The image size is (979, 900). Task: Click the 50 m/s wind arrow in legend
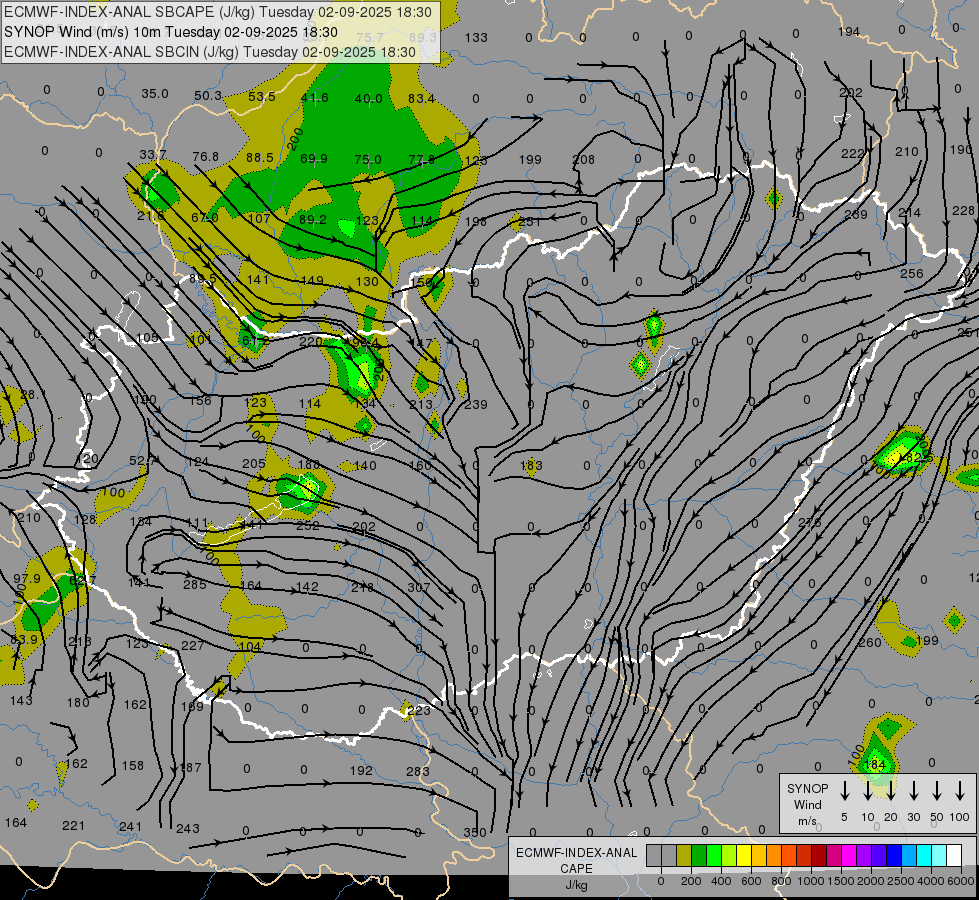pyautogui.click(x=937, y=791)
